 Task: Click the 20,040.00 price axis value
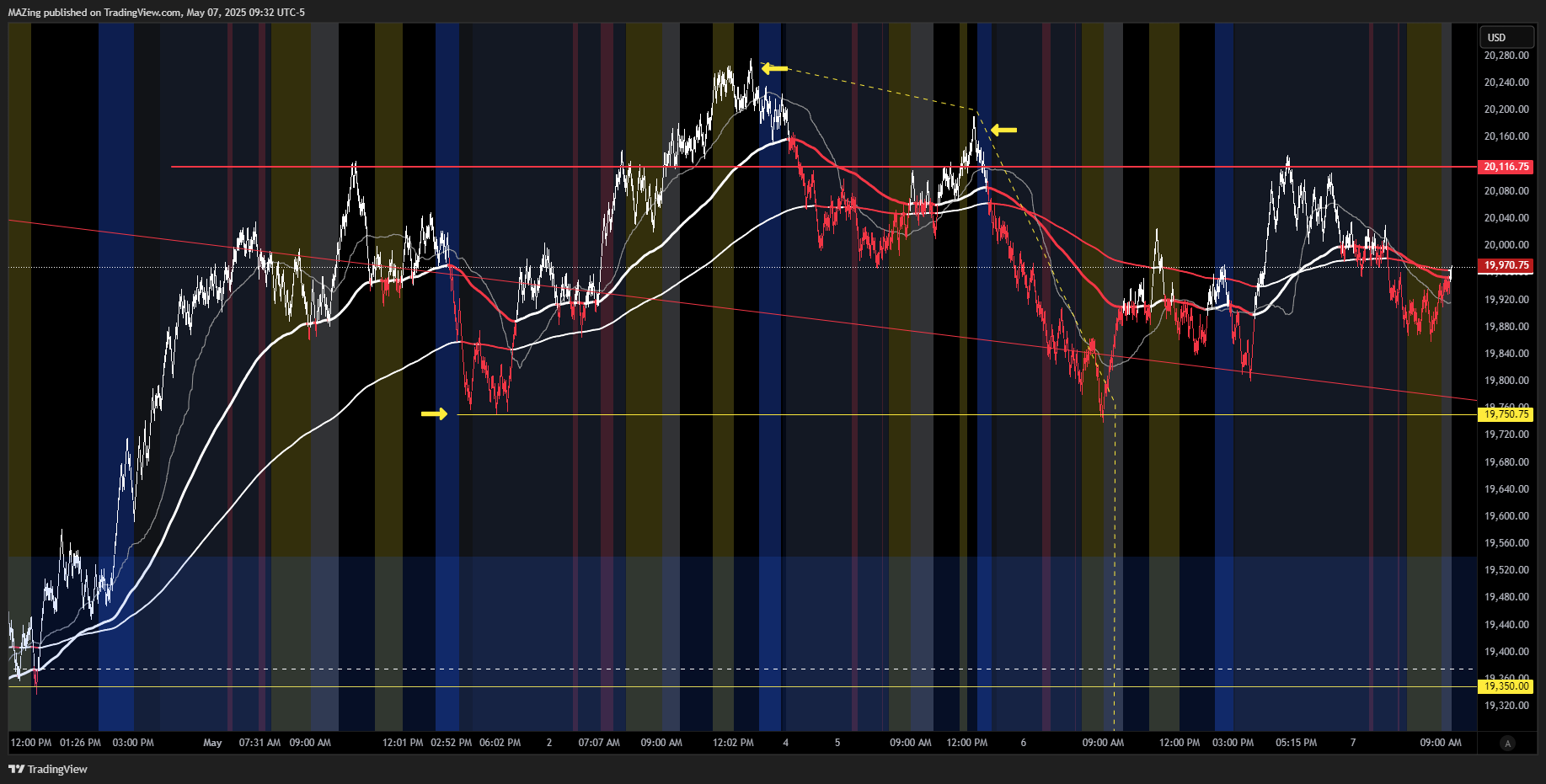coord(1506,218)
